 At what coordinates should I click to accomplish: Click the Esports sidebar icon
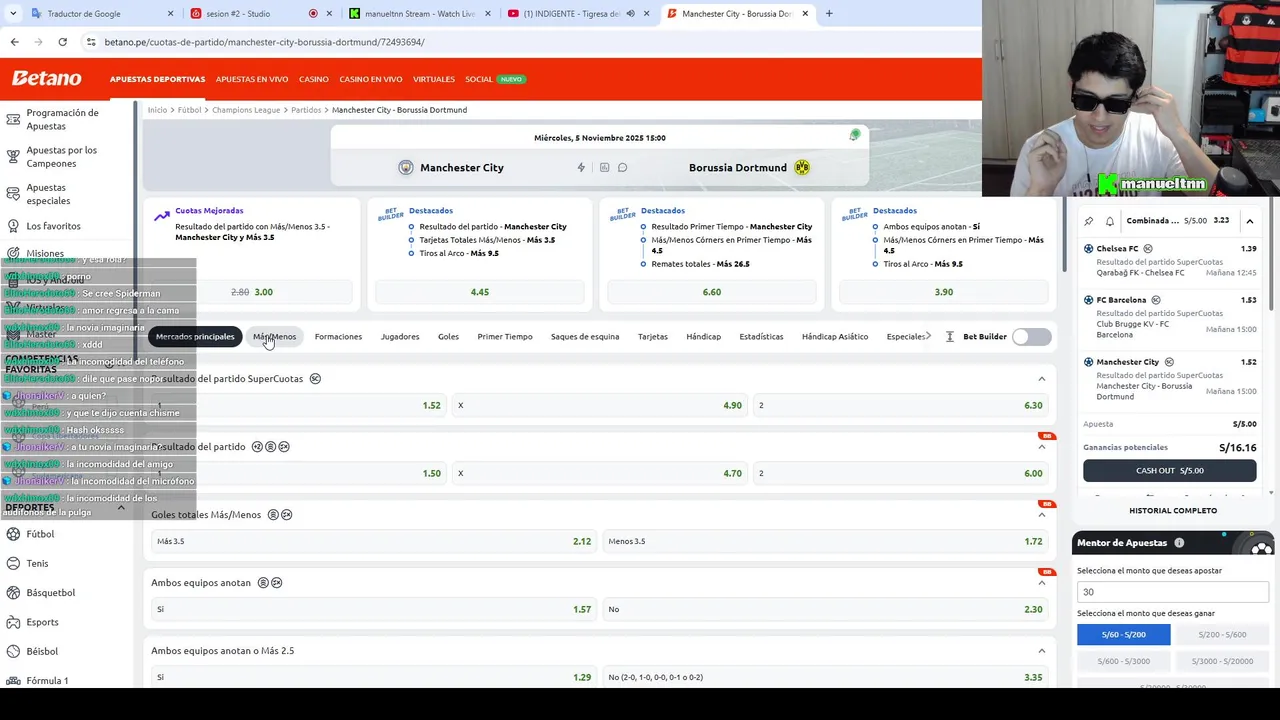pos(13,622)
